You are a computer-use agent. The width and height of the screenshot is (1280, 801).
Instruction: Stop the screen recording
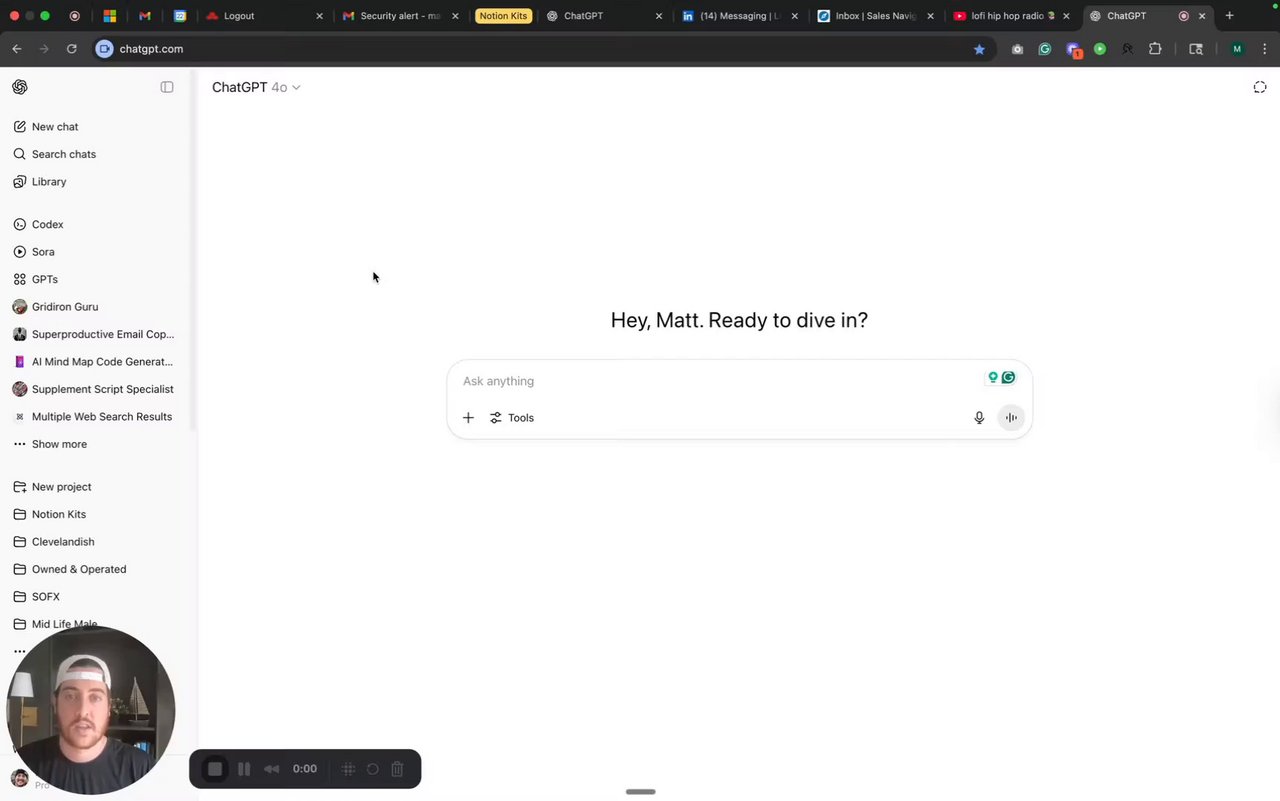point(215,769)
